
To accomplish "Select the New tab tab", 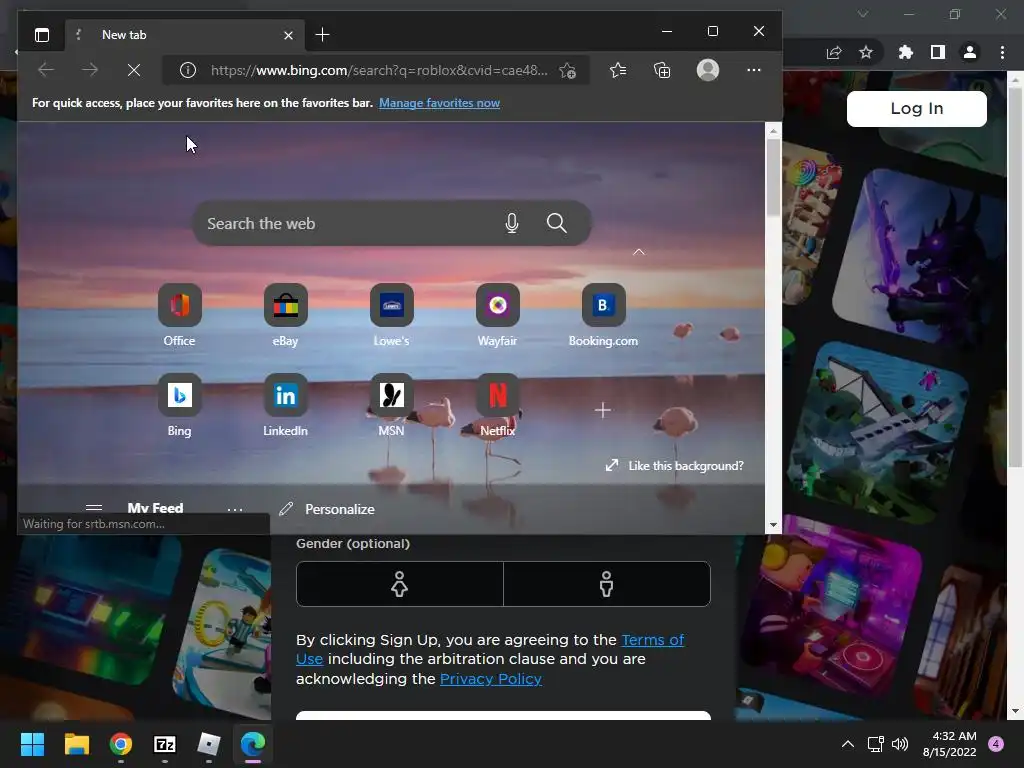I will point(184,35).
